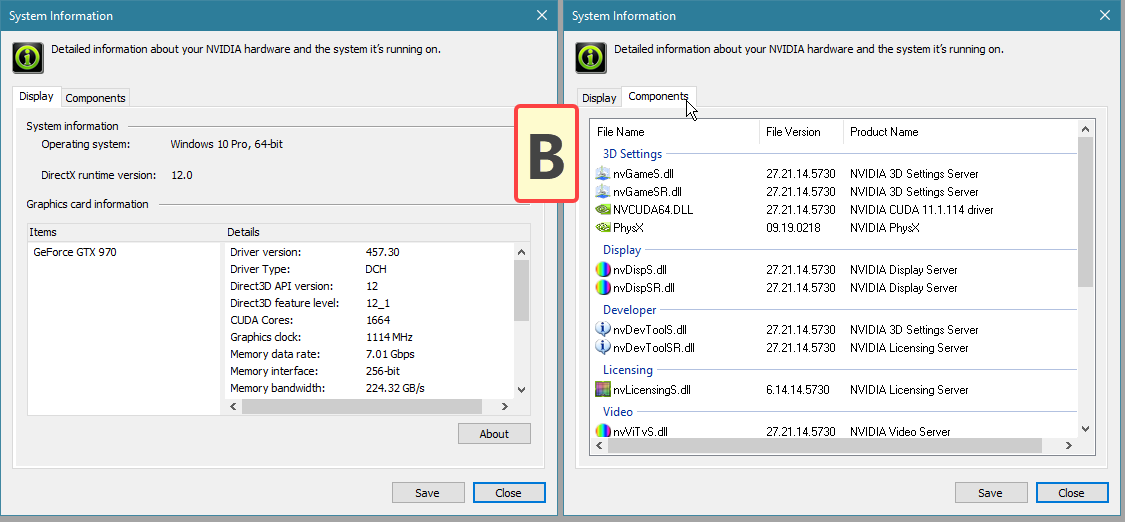Viewport: 1125px width, 522px height.
Task: Select the Direct3D feature level row
Action: pos(369,303)
